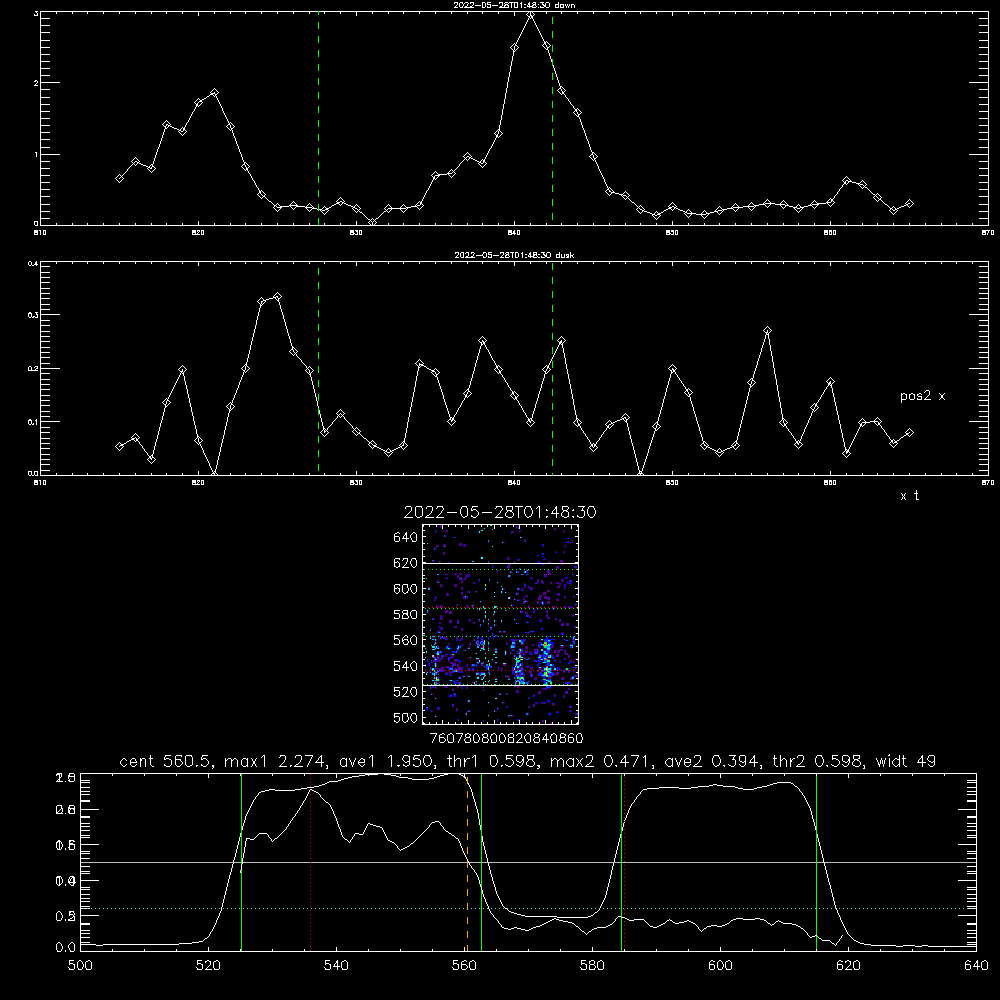Click the 'thr2 0.598' value

tap(818, 761)
